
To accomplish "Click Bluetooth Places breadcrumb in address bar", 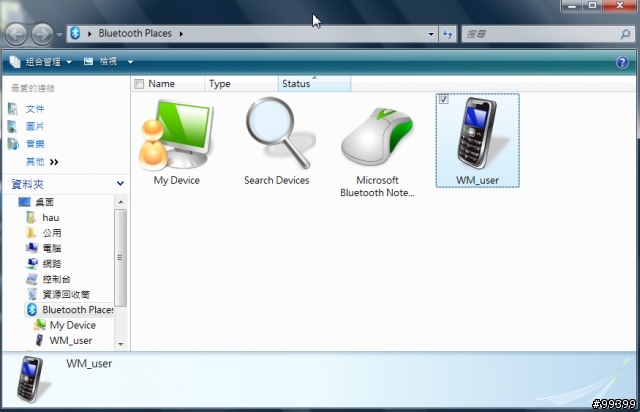I will [x=135, y=33].
